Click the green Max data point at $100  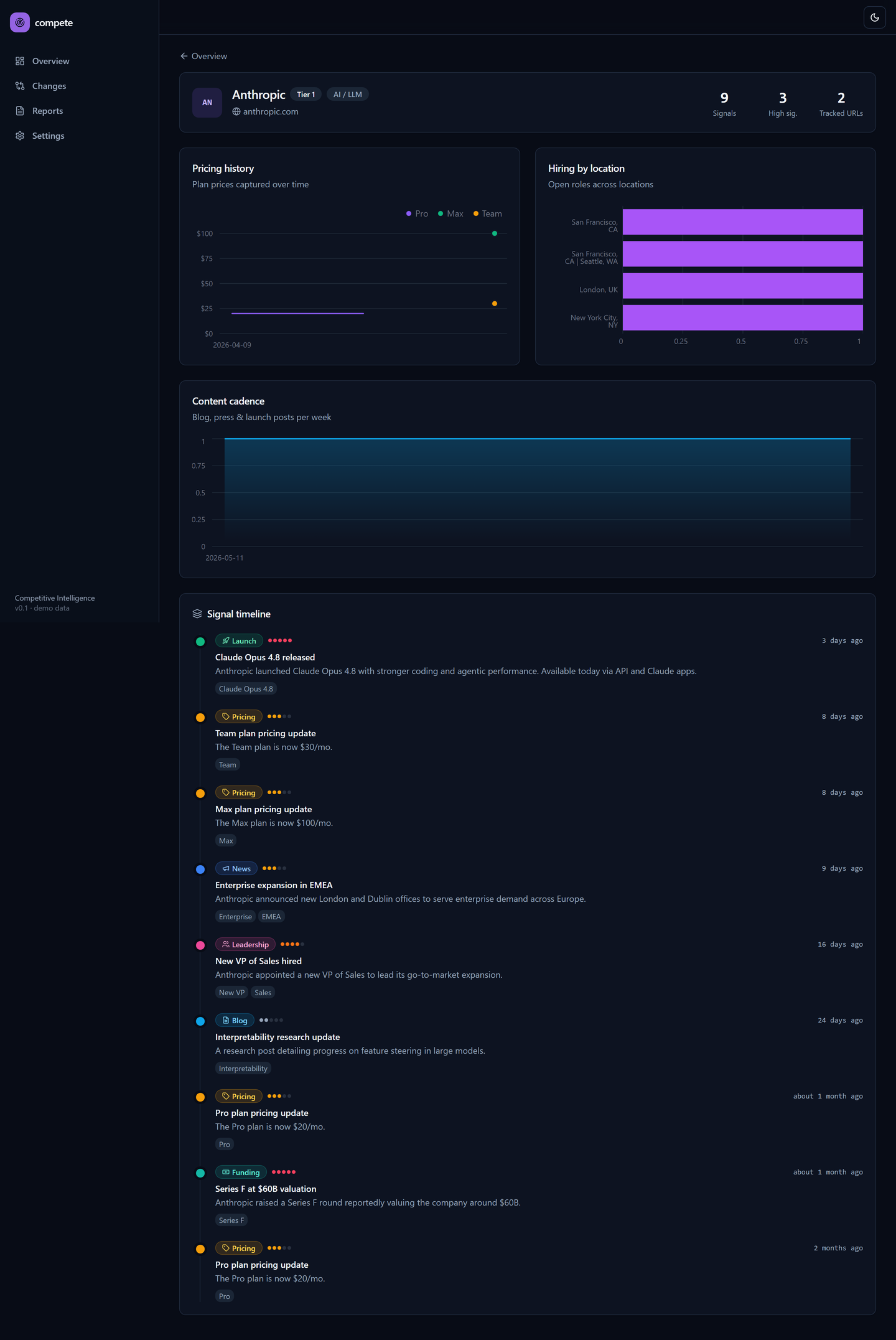click(495, 233)
